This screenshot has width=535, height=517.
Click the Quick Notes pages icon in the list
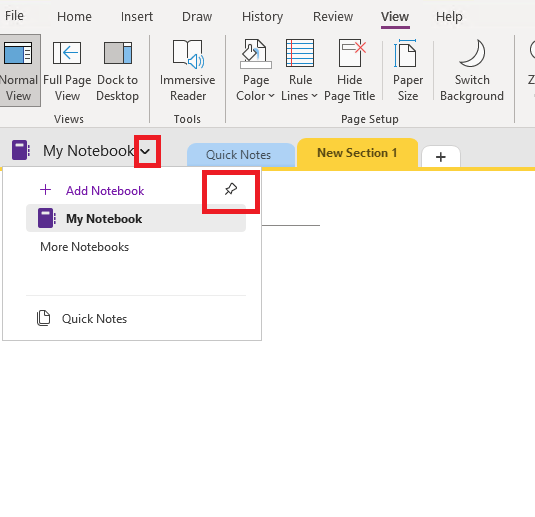click(43, 318)
